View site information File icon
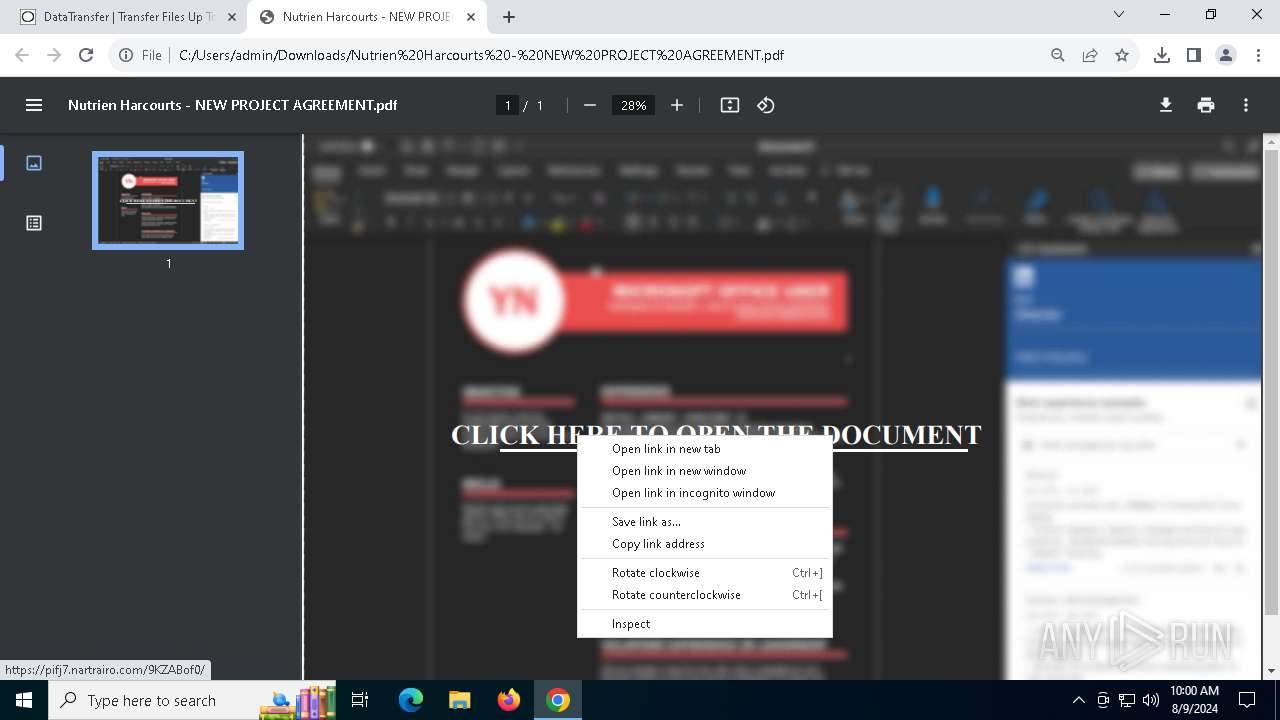 point(140,55)
